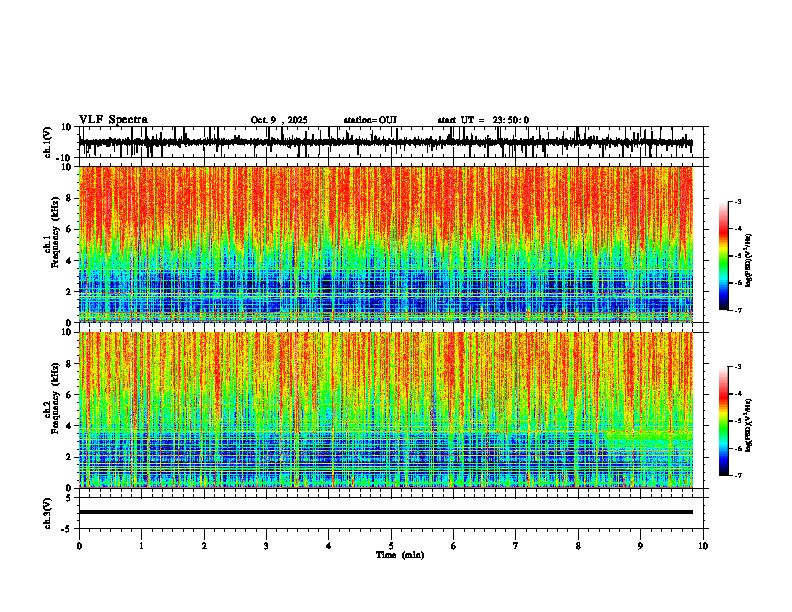Click the time axis tick label "6"
The height and width of the screenshot is (612, 792).
point(453,546)
